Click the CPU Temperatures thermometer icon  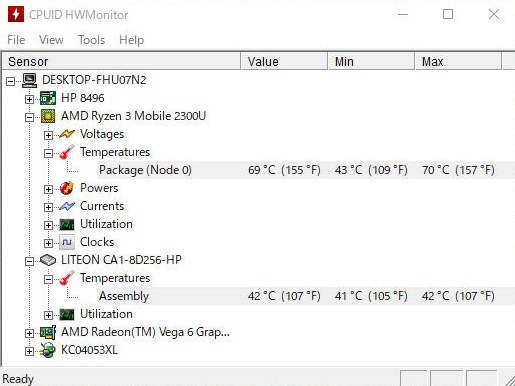pos(67,152)
